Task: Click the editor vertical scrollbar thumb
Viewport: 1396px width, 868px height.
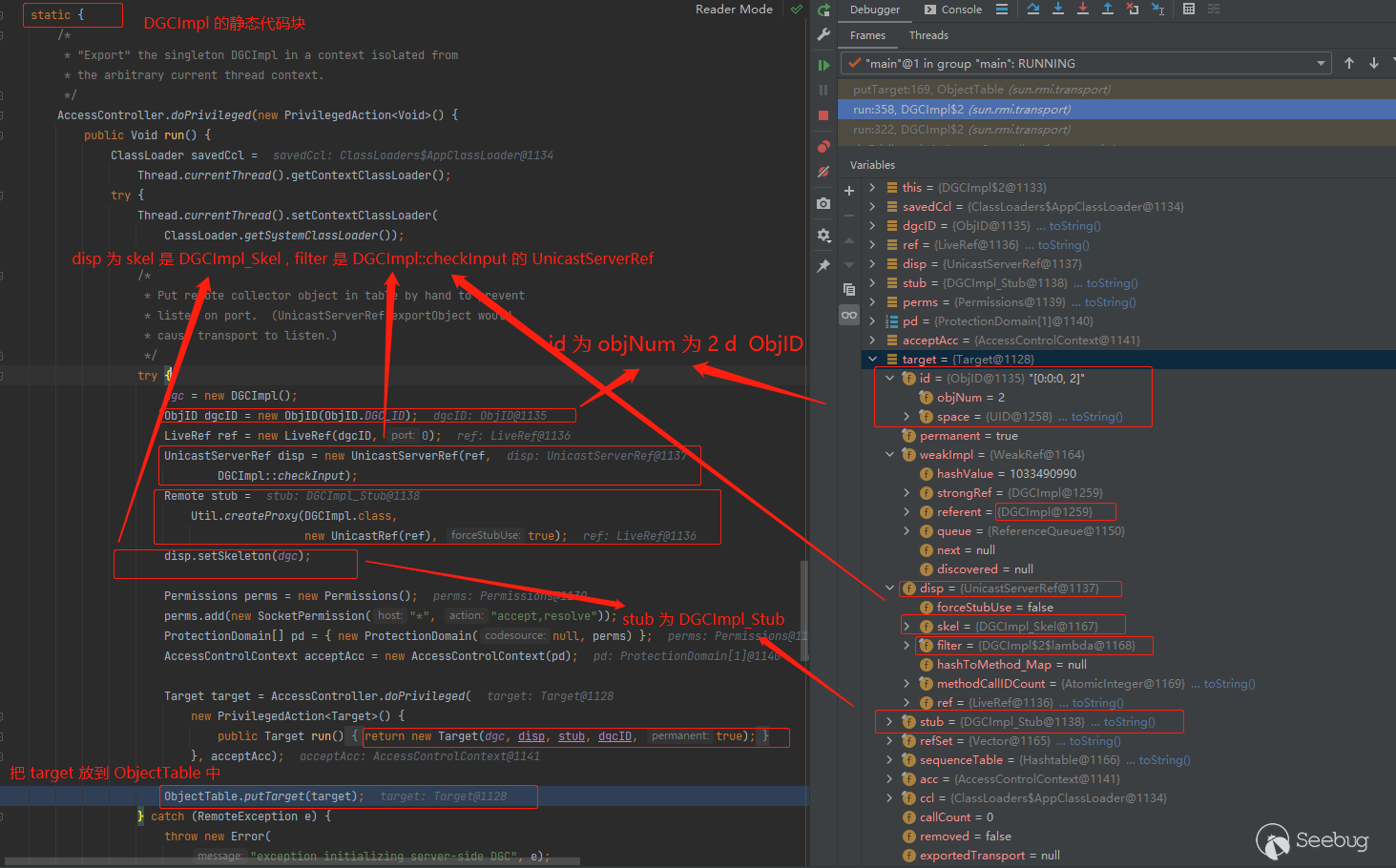Action: coord(804,610)
